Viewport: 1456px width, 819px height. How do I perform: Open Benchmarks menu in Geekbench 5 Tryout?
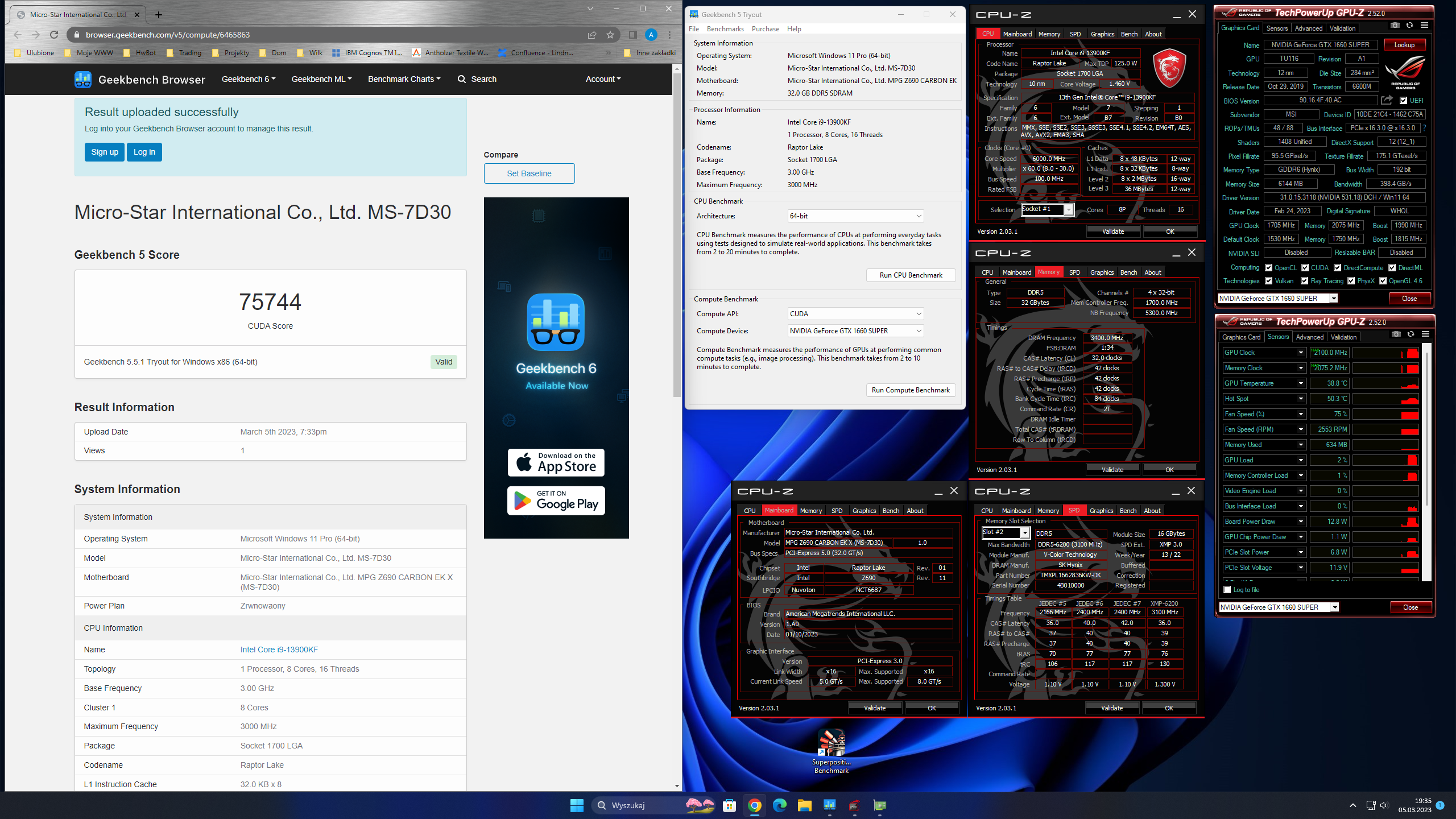click(725, 29)
